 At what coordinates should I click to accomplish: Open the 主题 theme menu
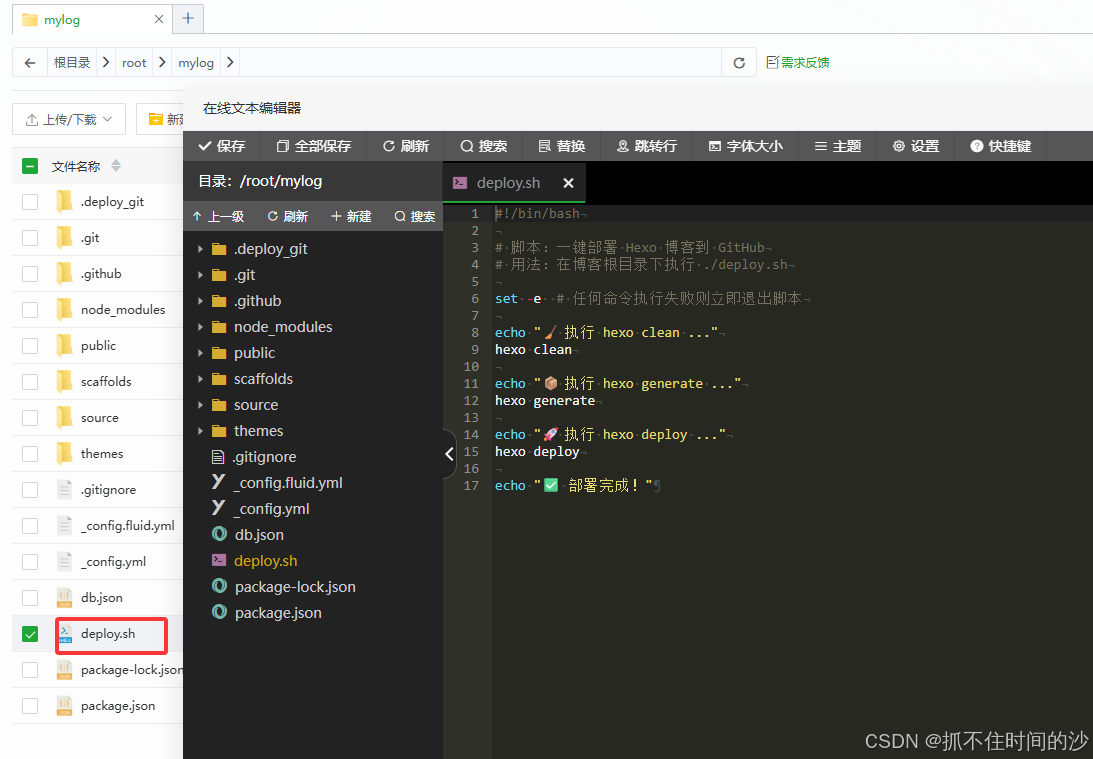point(838,146)
